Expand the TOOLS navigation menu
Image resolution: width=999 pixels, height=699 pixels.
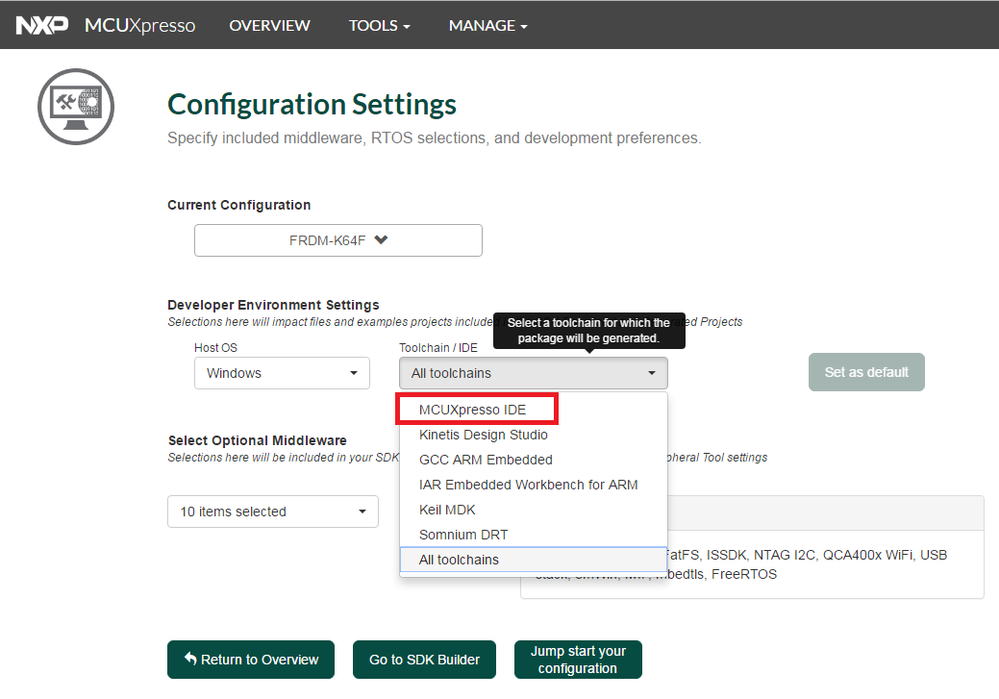pyautogui.click(x=379, y=25)
